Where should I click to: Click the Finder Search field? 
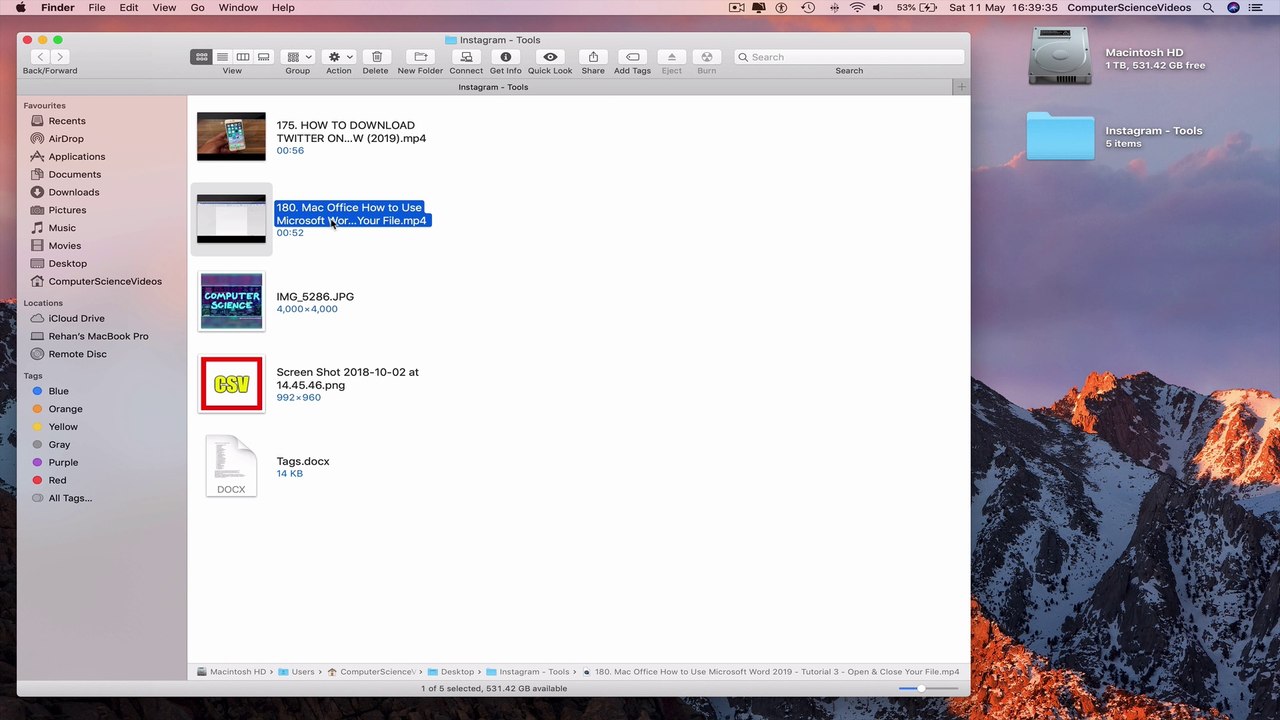pos(849,57)
